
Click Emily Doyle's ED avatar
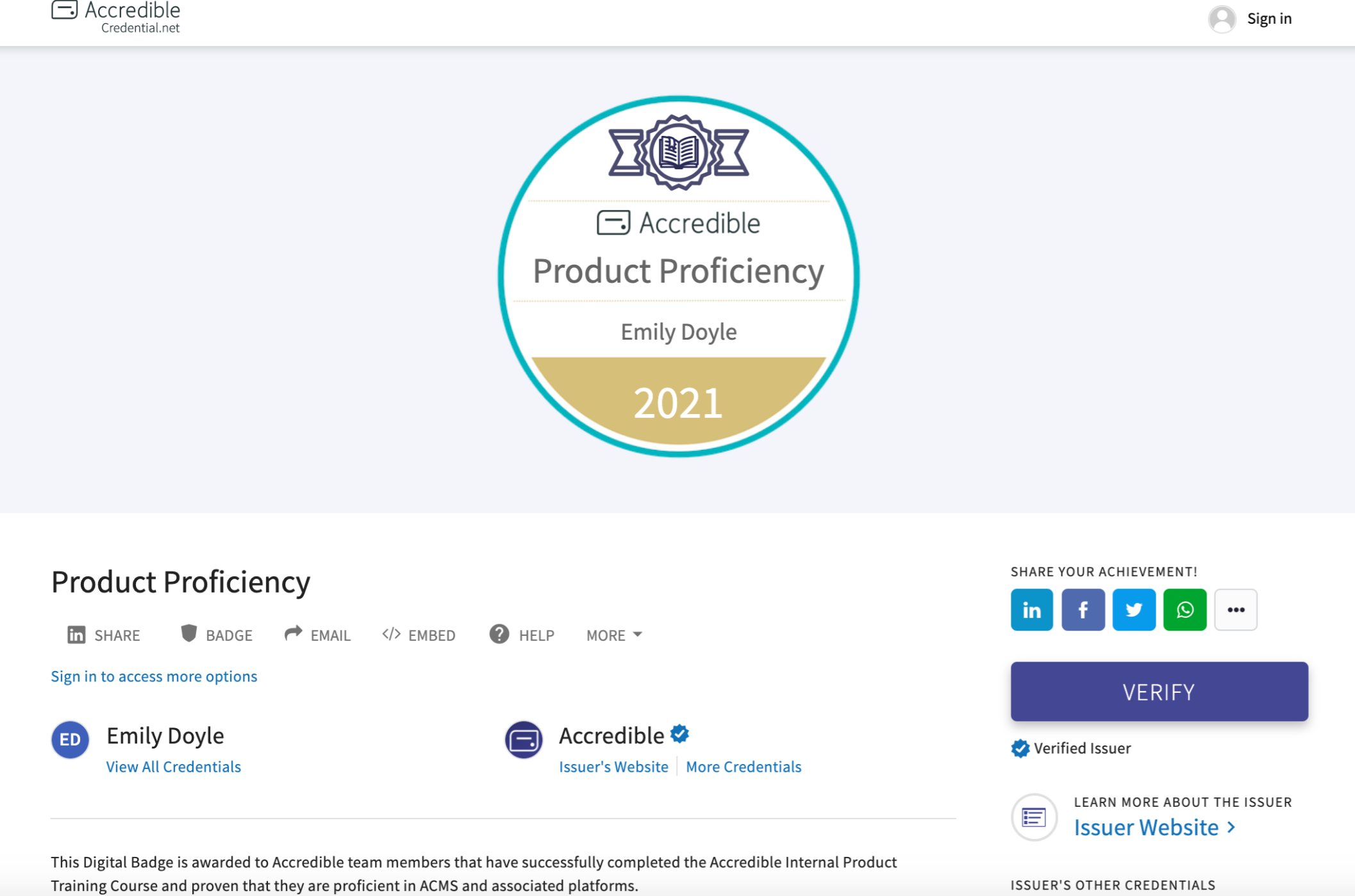pos(70,739)
